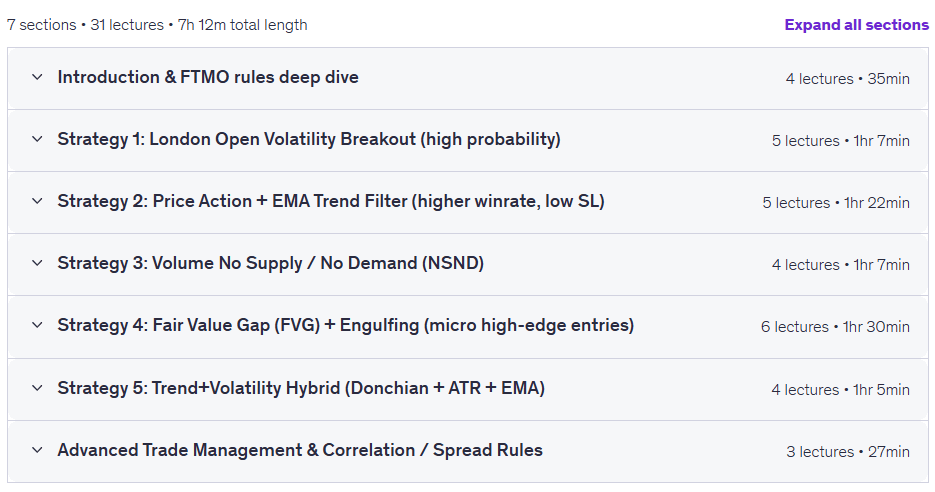This screenshot has height=492, width=935.
Task: Expand chevron for Introduction & FTMO rules section
Action: click(37, 77)
